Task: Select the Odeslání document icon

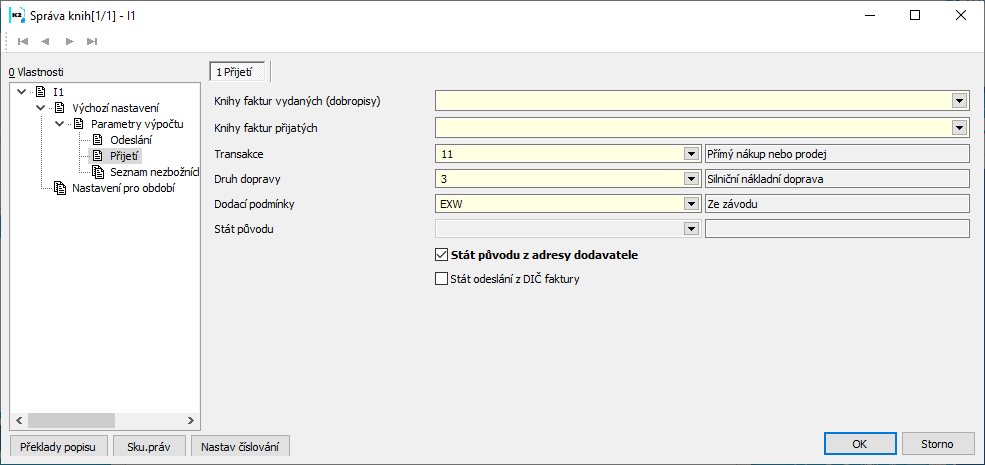Action: pyautogui.click(x=98, y=140)
